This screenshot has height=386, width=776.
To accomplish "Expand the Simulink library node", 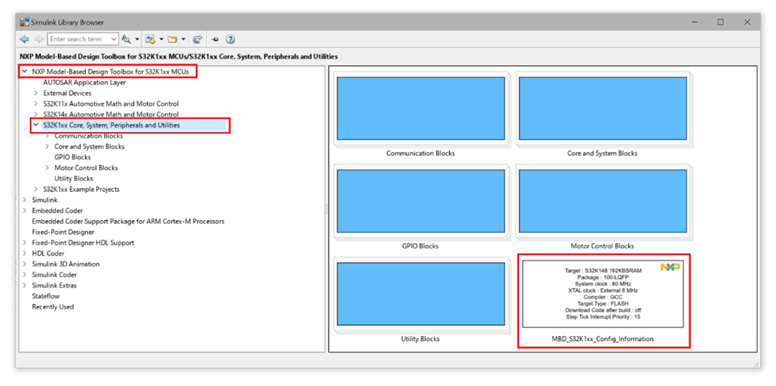I will click(24, 200).
